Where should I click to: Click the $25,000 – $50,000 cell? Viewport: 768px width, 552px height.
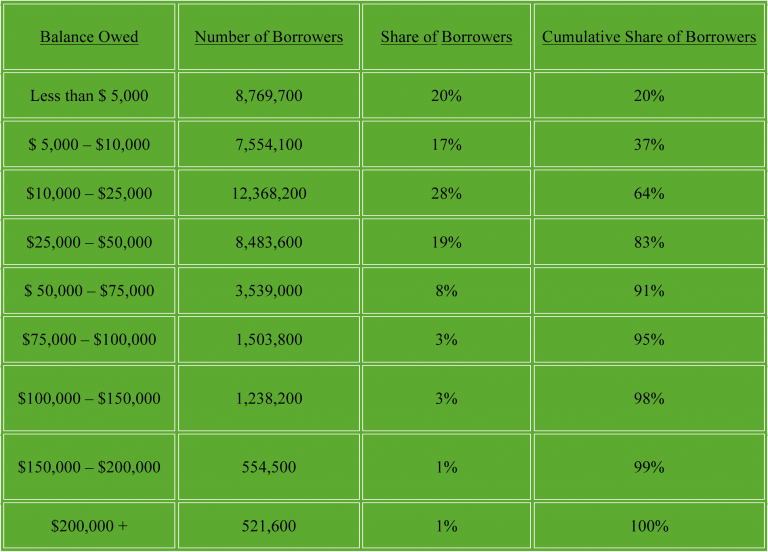(89, 241)
